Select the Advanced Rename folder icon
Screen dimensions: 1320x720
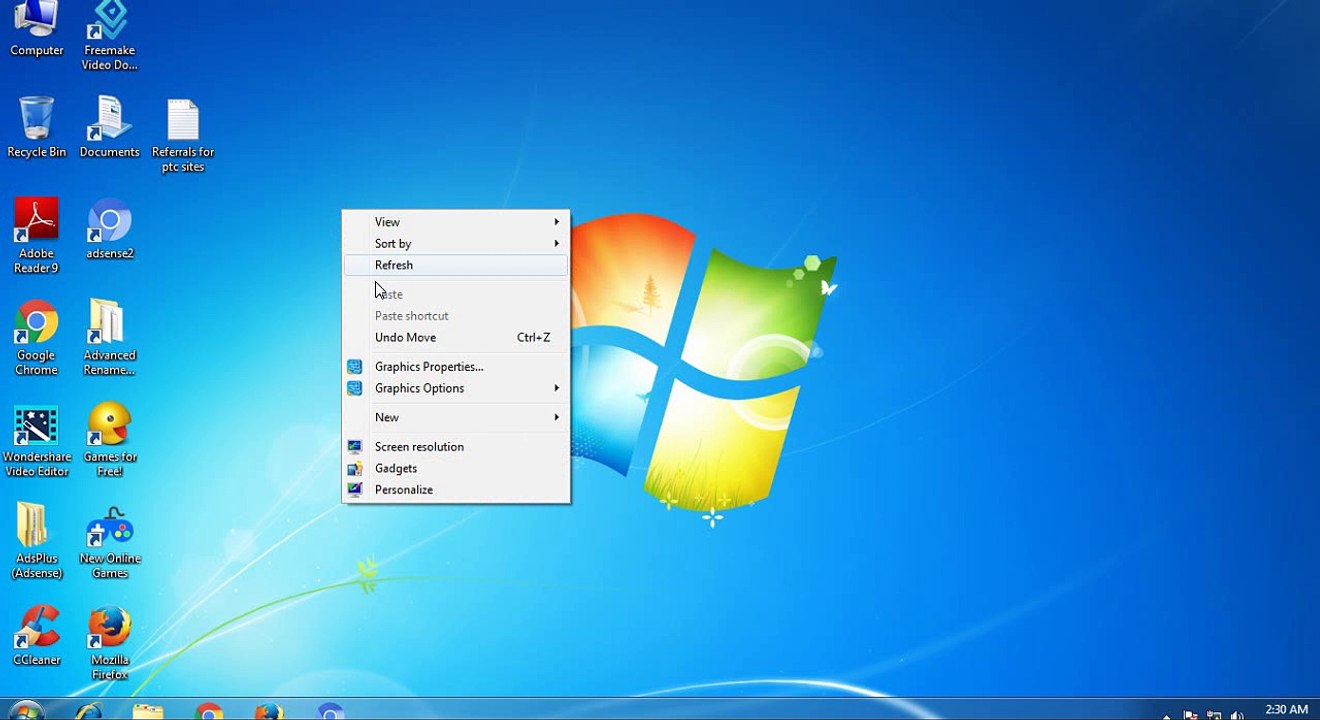coord(110,339)
